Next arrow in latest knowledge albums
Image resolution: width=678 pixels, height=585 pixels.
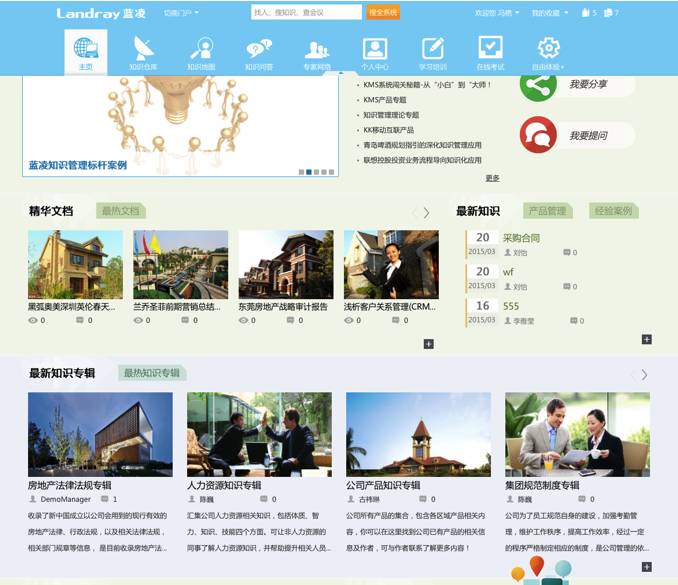644,375
